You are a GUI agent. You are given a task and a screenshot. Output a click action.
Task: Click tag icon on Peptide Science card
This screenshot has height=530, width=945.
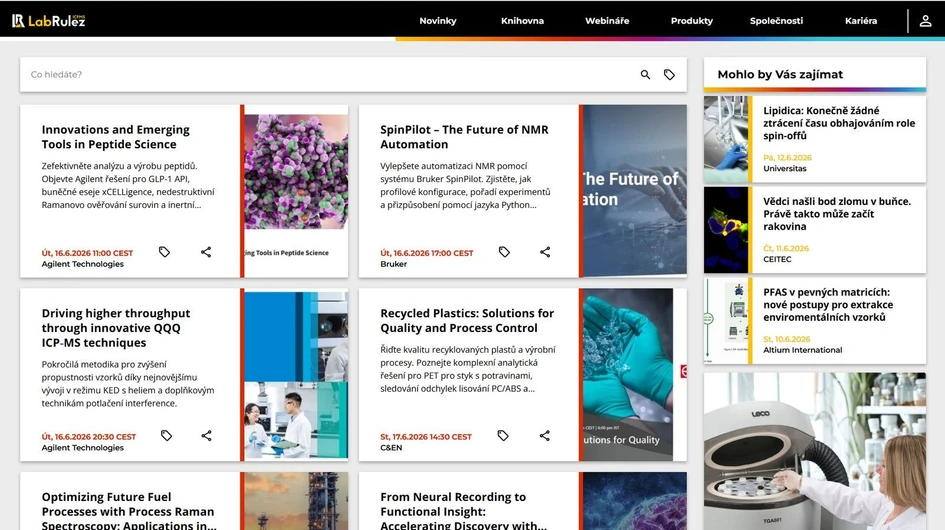[164, 252]
